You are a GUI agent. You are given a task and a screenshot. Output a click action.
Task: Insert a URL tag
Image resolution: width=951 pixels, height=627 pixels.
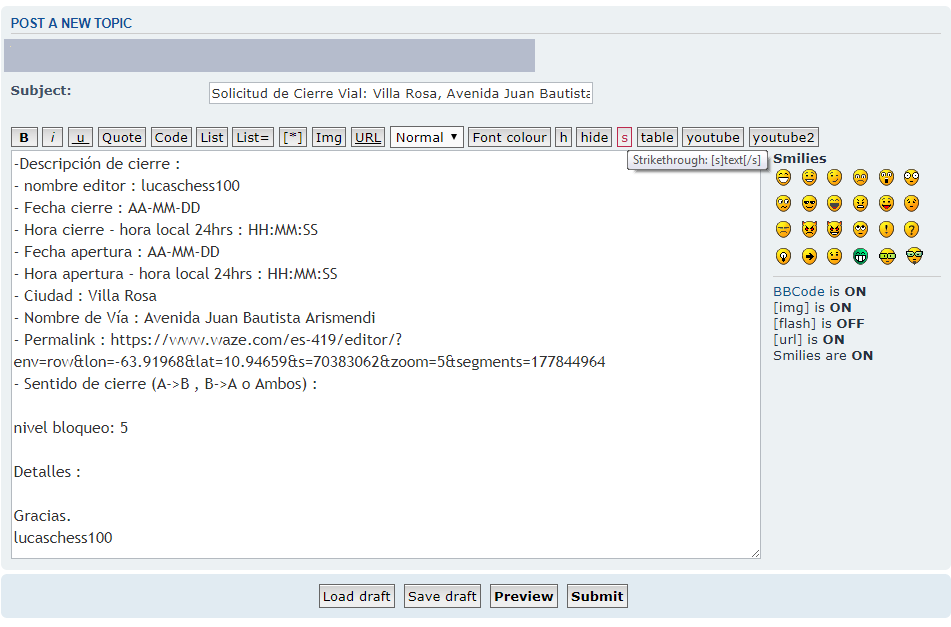click(x=368, y=138)
